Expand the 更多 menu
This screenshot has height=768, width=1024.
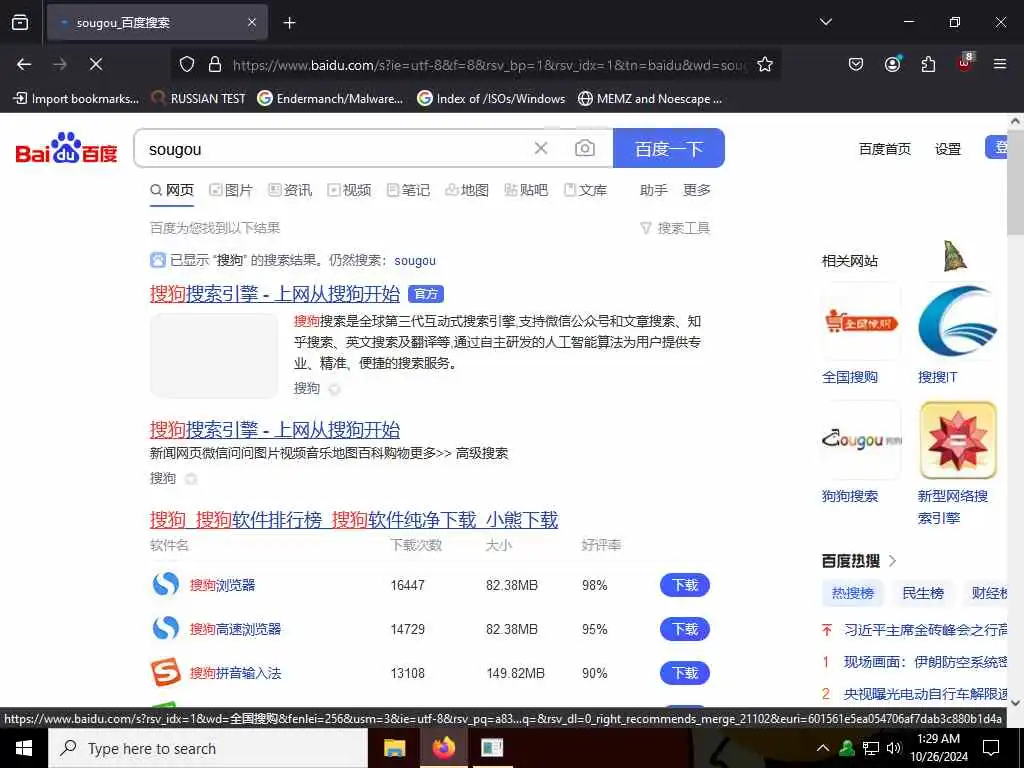click(696, 190)
